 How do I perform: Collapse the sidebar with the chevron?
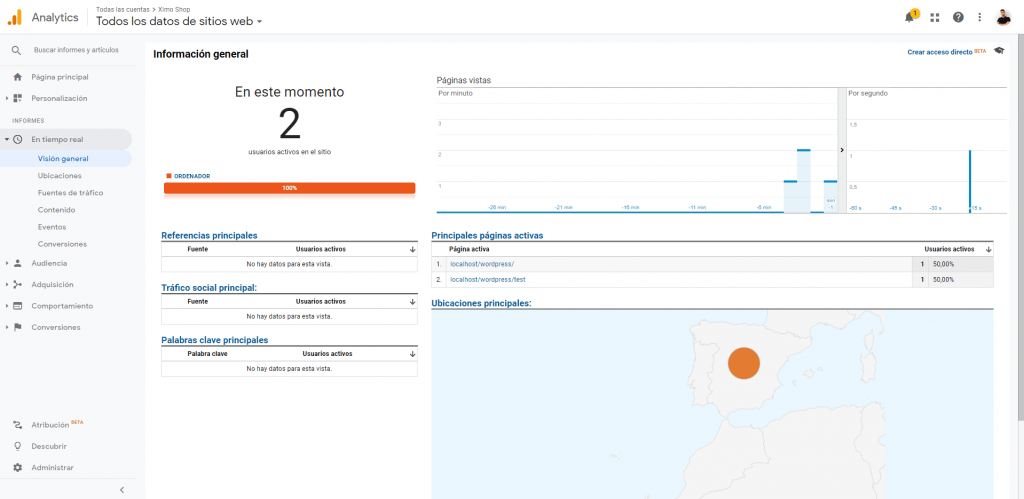122,490
